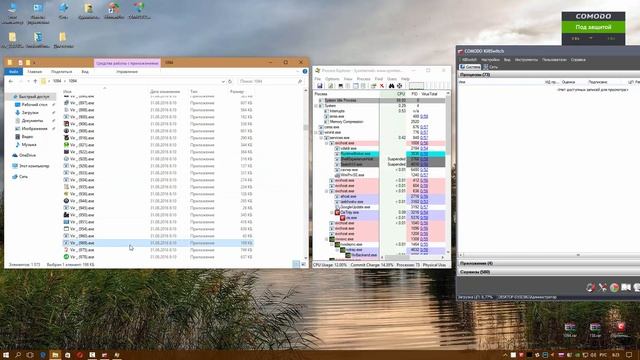Open Users menu in Process Explorer
Image resolution: width=640 pixels, height=360 pixels.
click(392, 79)
